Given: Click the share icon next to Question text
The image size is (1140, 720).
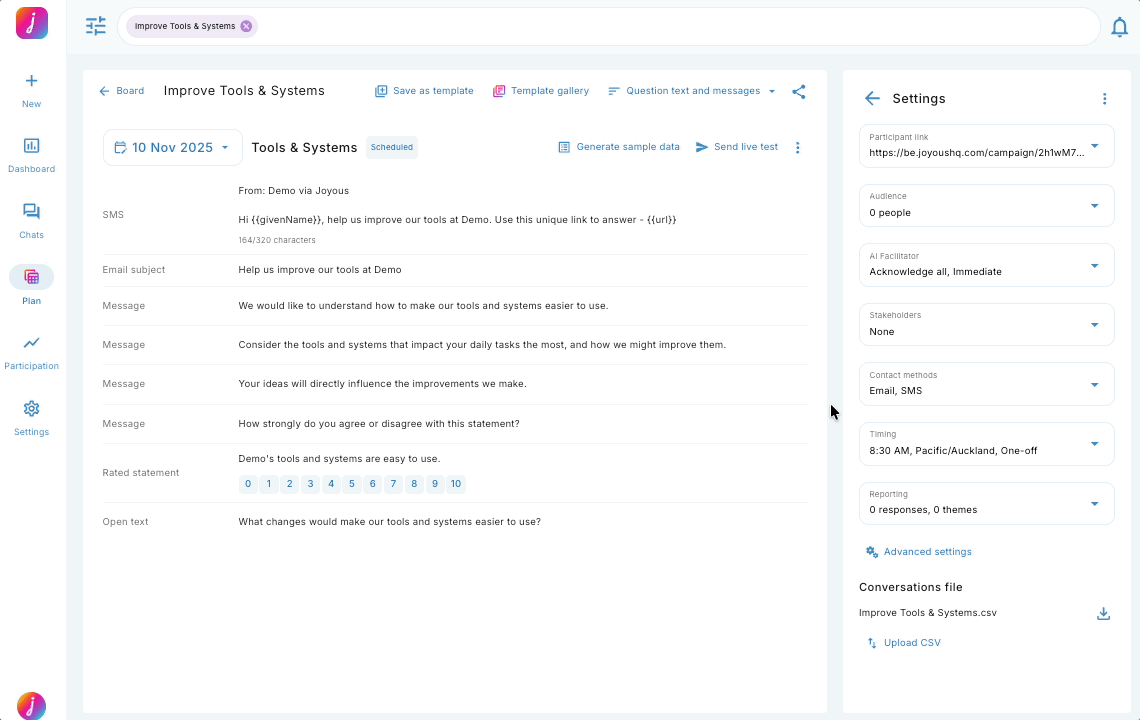Looking at the screenshot, I should pyautogui.click(x=798, y=91).
